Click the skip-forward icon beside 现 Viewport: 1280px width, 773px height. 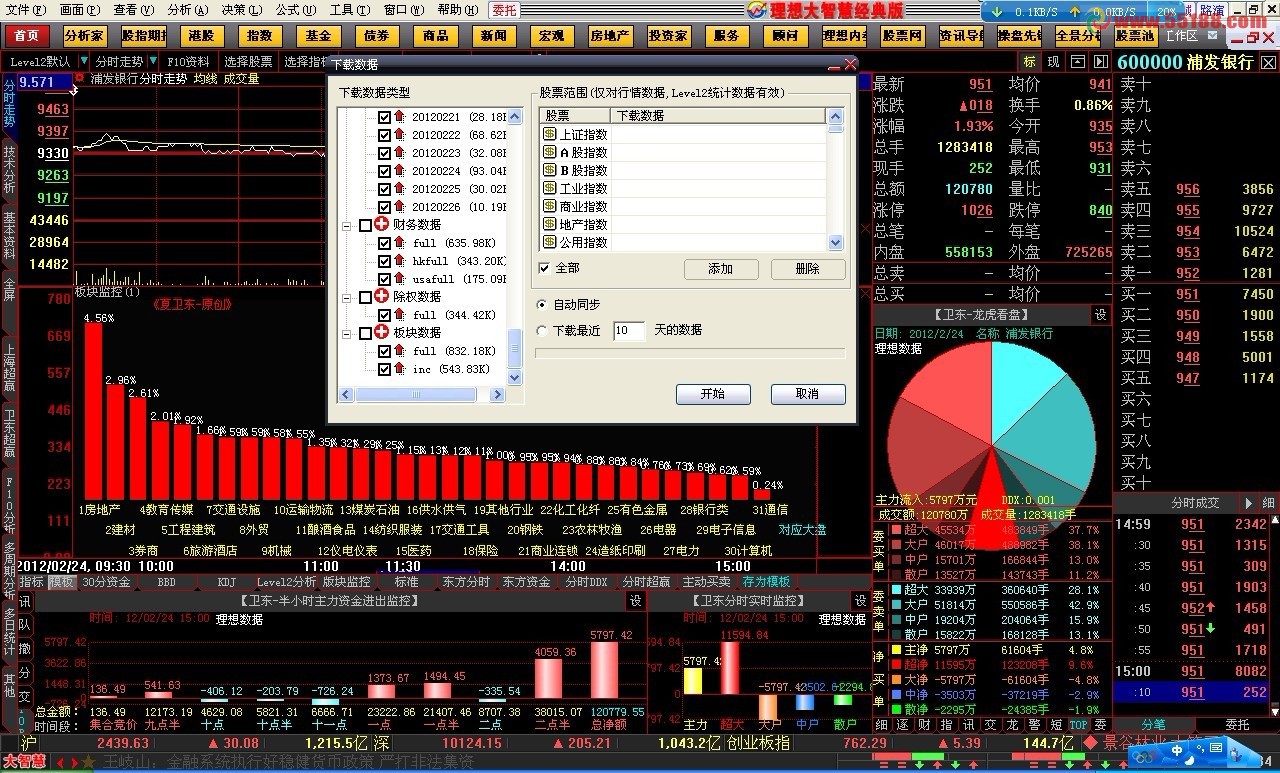[x=1100, y=62]
